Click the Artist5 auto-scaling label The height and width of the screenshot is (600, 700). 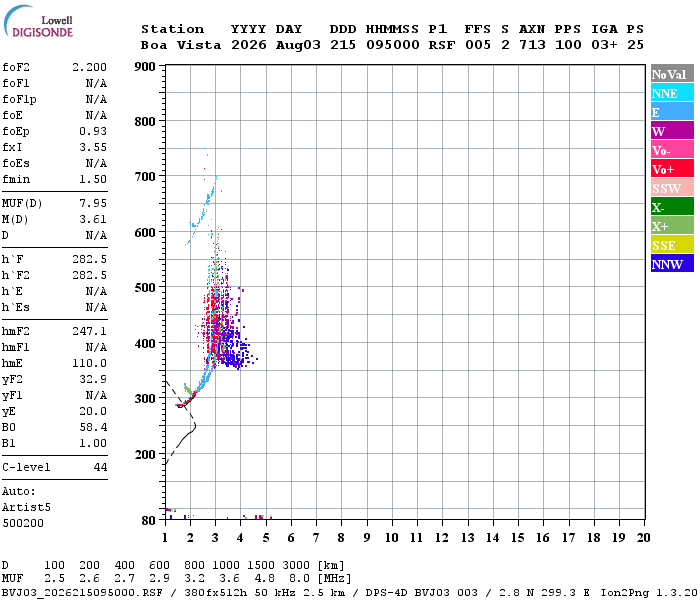click(26, 508)
